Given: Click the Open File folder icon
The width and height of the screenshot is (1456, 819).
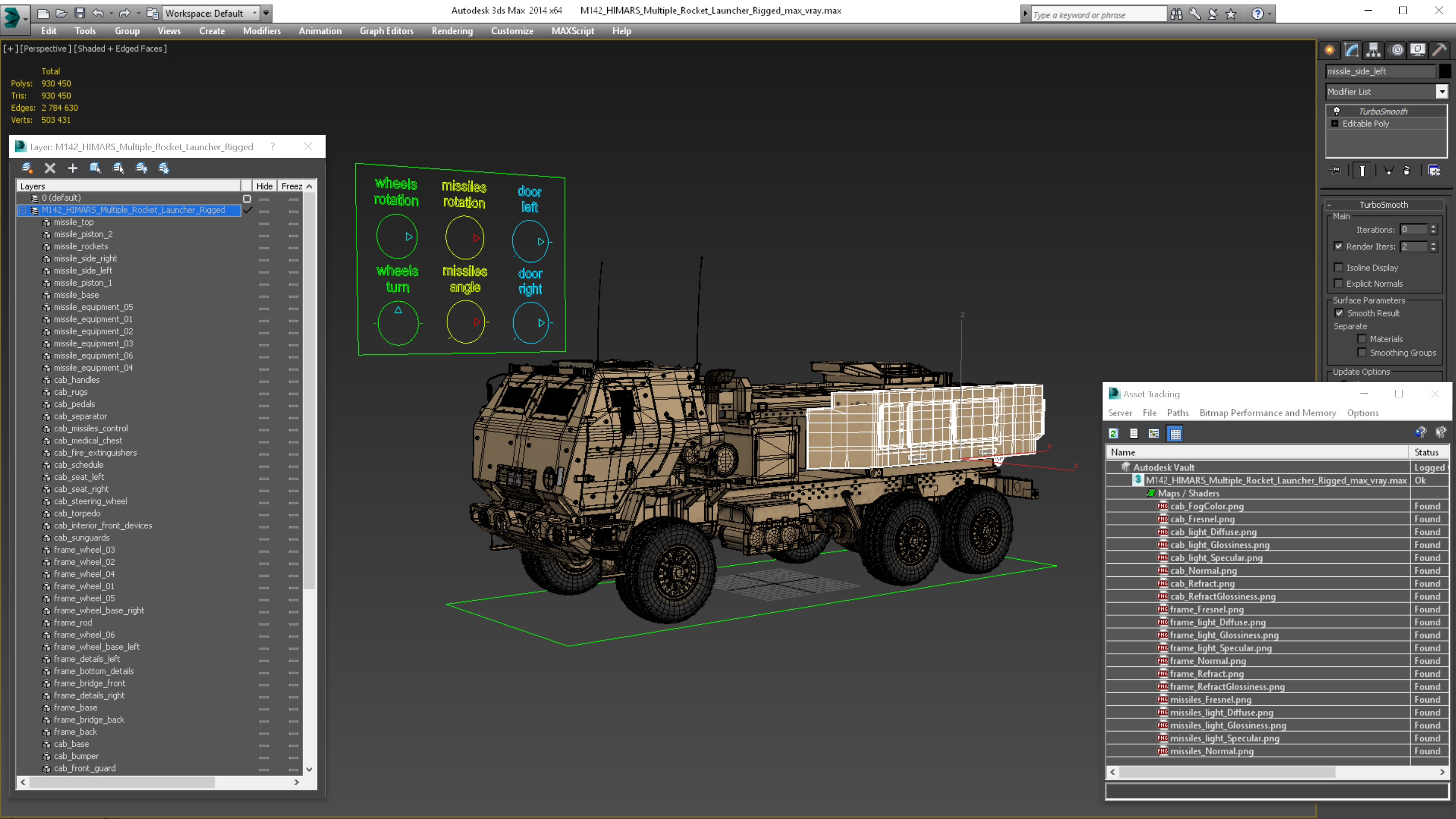Looking at the screenshot, I should [62, 13].
